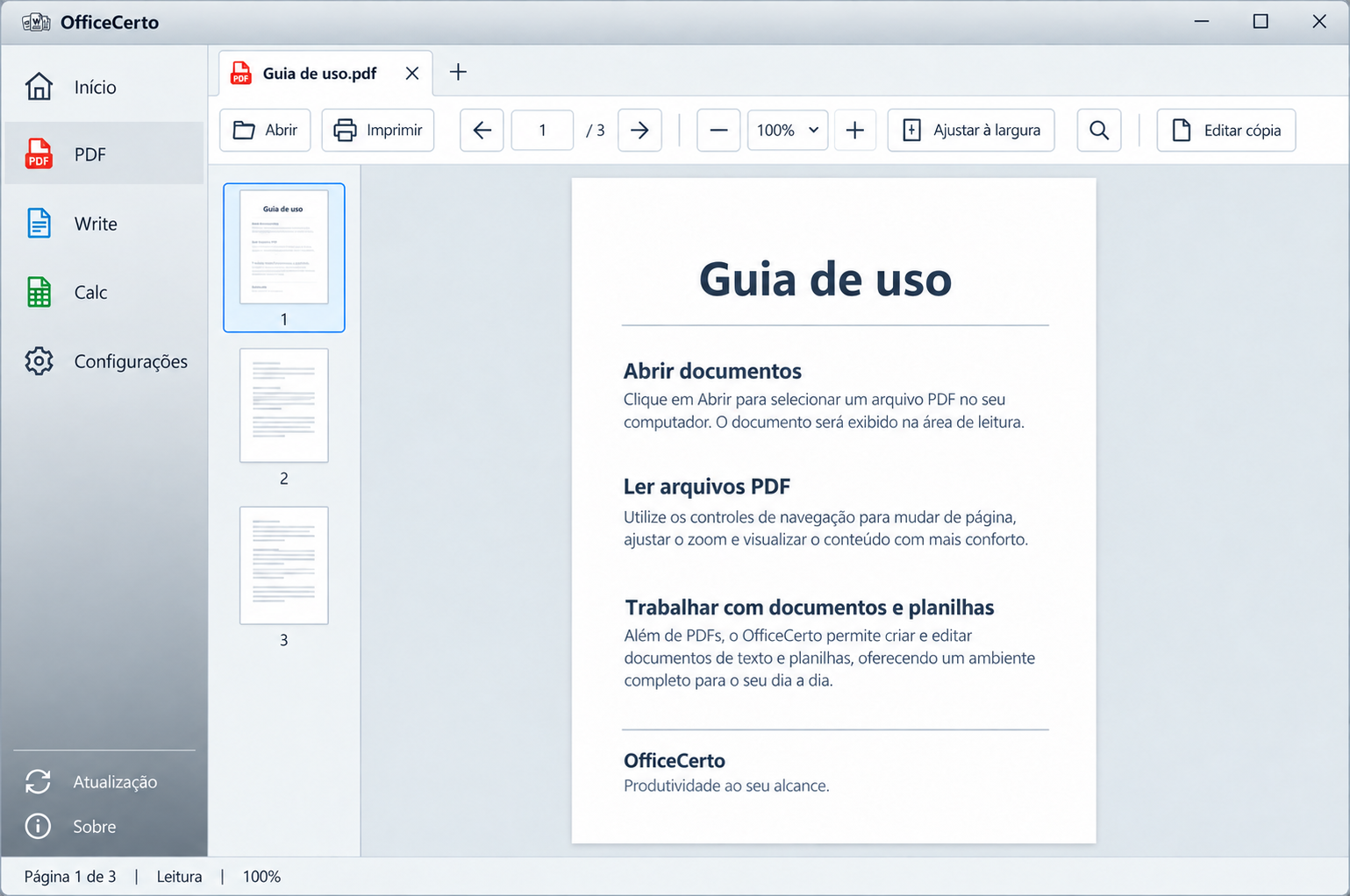Open Configurações settings
Screen dimensions: 1350x896
pyautogui.click(x=104, y=361)
